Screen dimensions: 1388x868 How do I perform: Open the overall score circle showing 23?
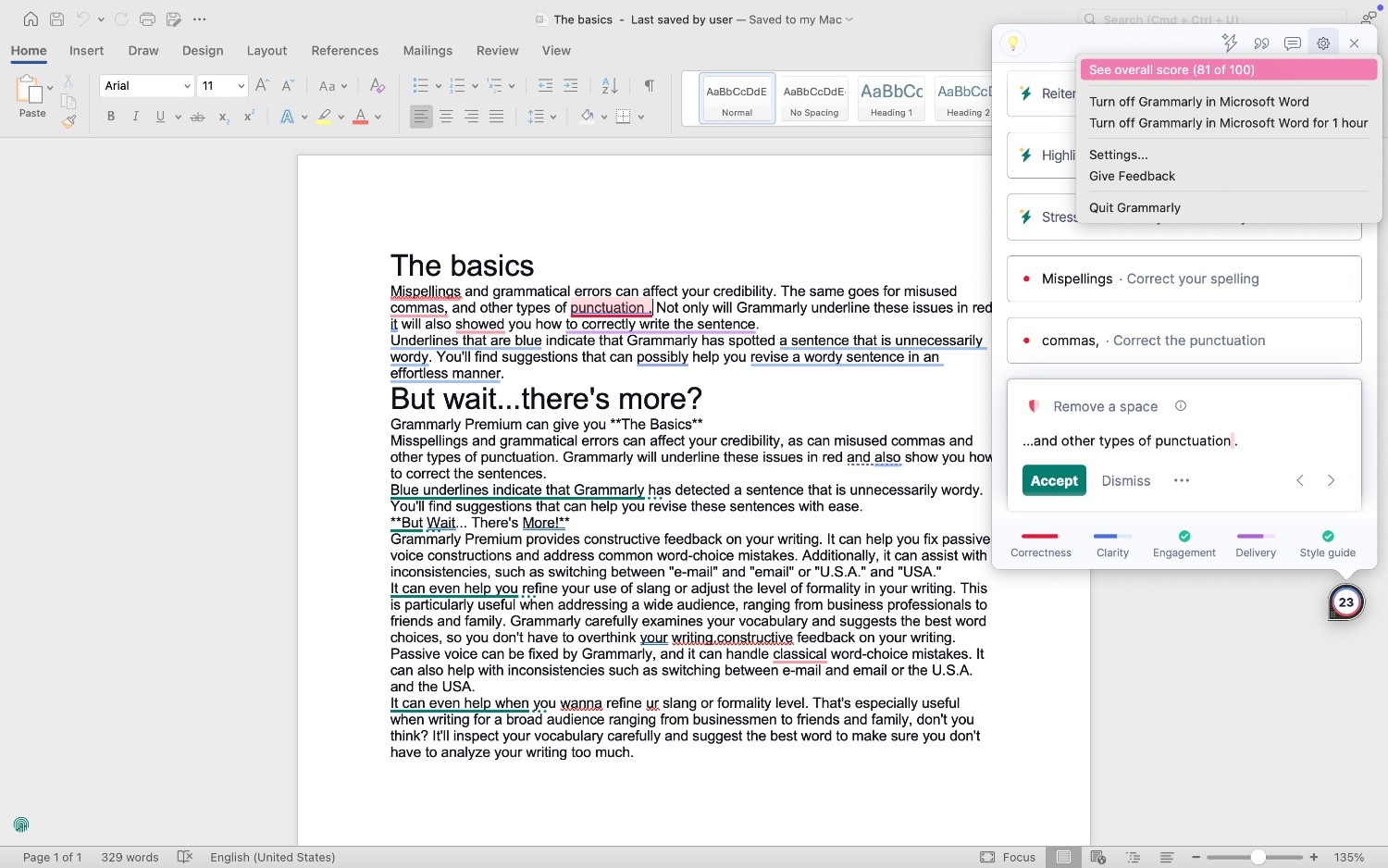(x=1345, y=601)
